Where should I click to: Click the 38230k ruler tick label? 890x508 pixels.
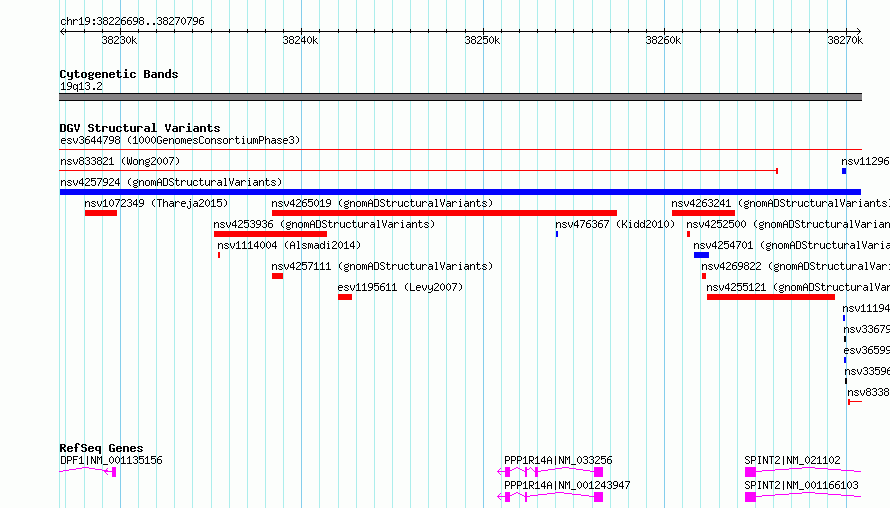click(x=119, y=40)
